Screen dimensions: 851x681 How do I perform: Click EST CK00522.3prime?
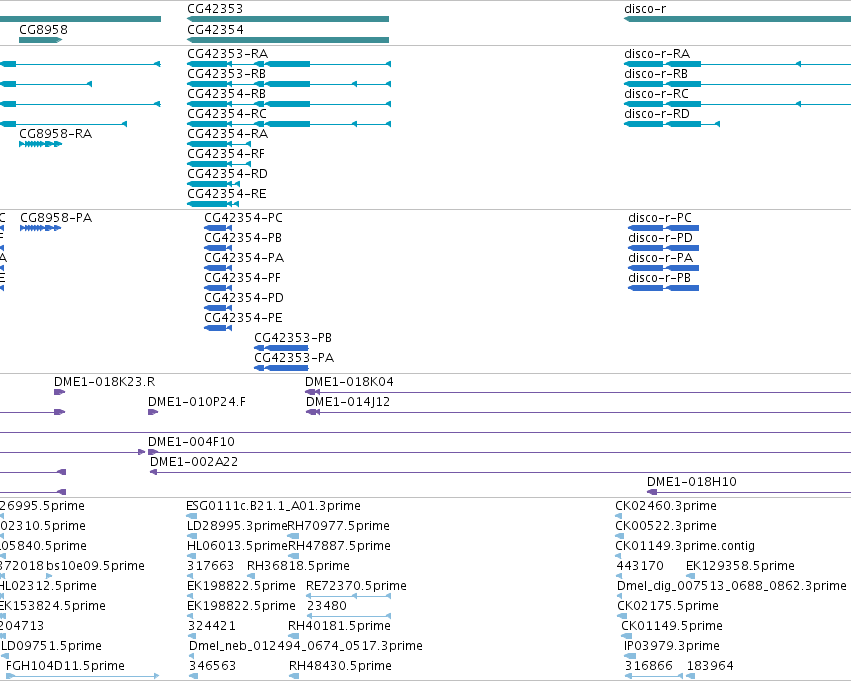click(619, 536)
